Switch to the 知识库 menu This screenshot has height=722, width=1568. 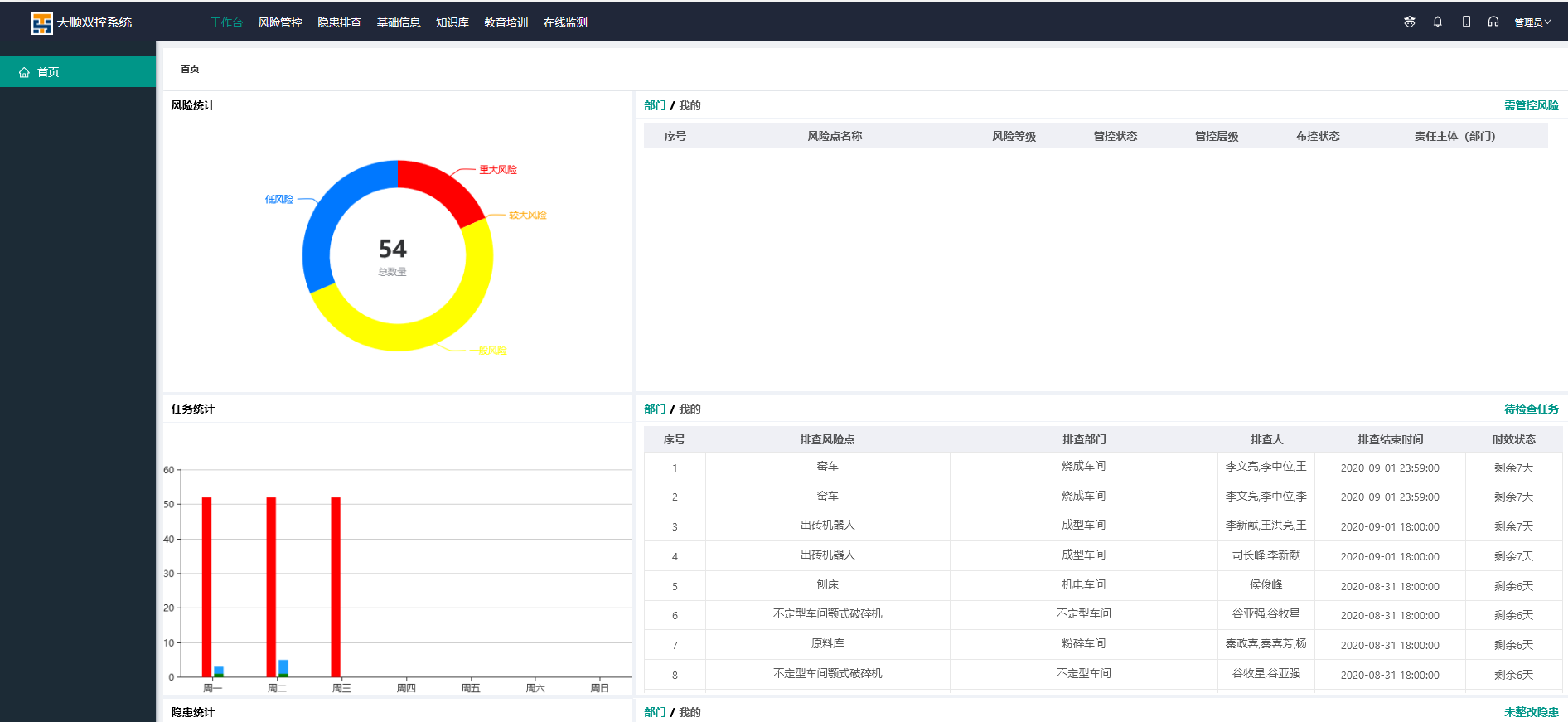click(452, 22)
